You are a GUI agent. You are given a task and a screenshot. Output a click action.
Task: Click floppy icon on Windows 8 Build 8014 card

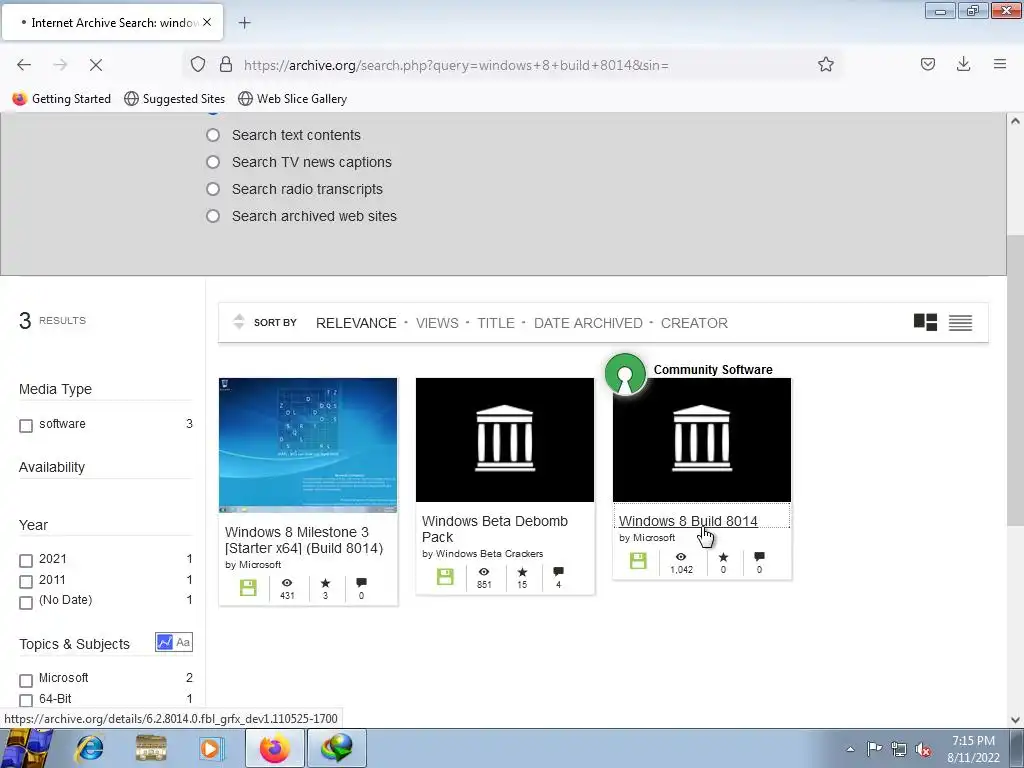(x=638, y=560)
